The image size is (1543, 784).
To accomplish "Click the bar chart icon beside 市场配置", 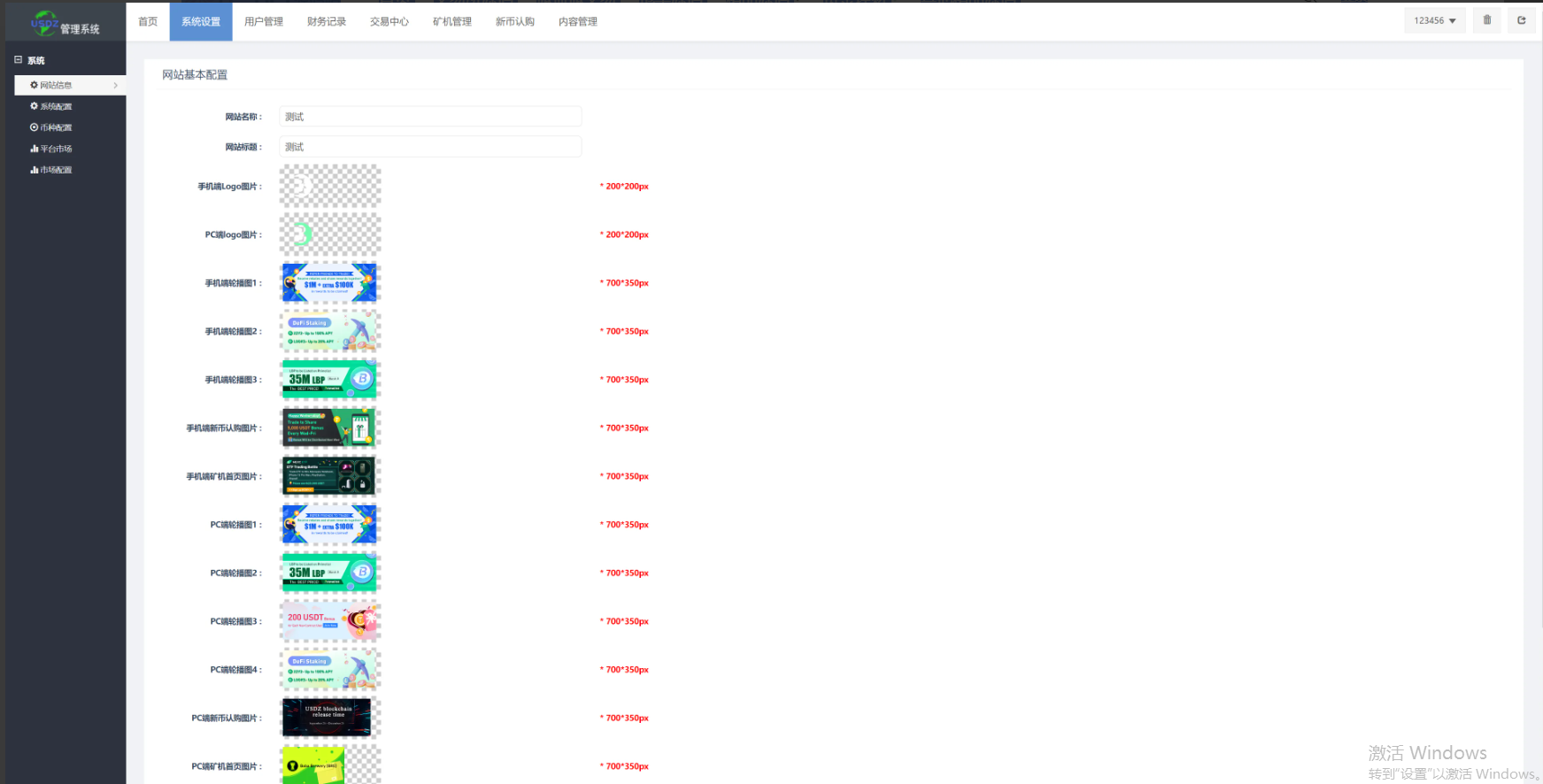I will click(35, 170).
